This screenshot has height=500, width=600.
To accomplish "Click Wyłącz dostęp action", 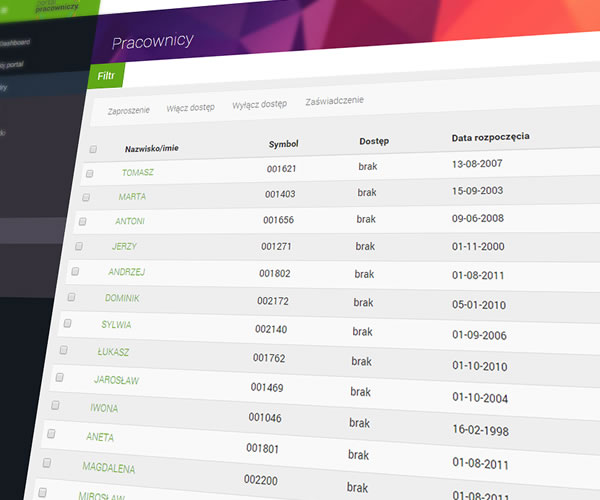I will [x=259, y=104].
